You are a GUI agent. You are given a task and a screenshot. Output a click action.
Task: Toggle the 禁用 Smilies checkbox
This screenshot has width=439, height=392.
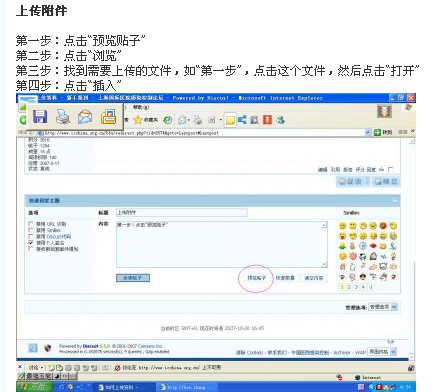click(31, 230)
